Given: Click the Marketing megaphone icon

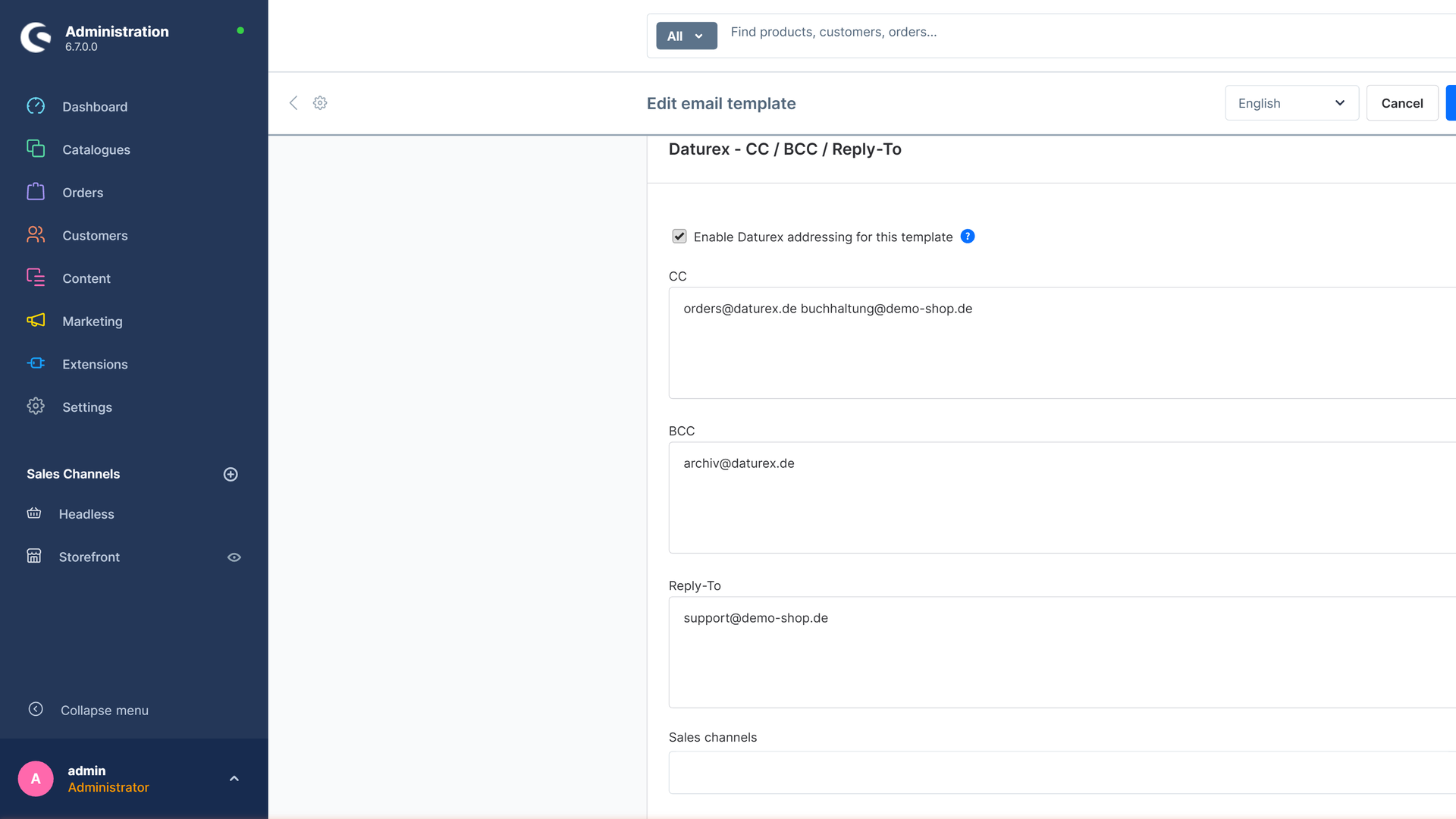Looking at the screenshot, I should coord(36,321).
